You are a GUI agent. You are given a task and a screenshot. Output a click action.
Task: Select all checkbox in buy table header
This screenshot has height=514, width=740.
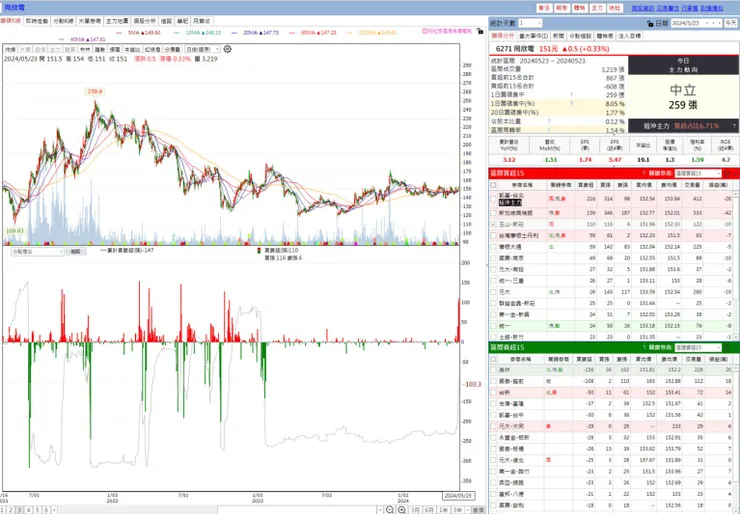(494, 185)
